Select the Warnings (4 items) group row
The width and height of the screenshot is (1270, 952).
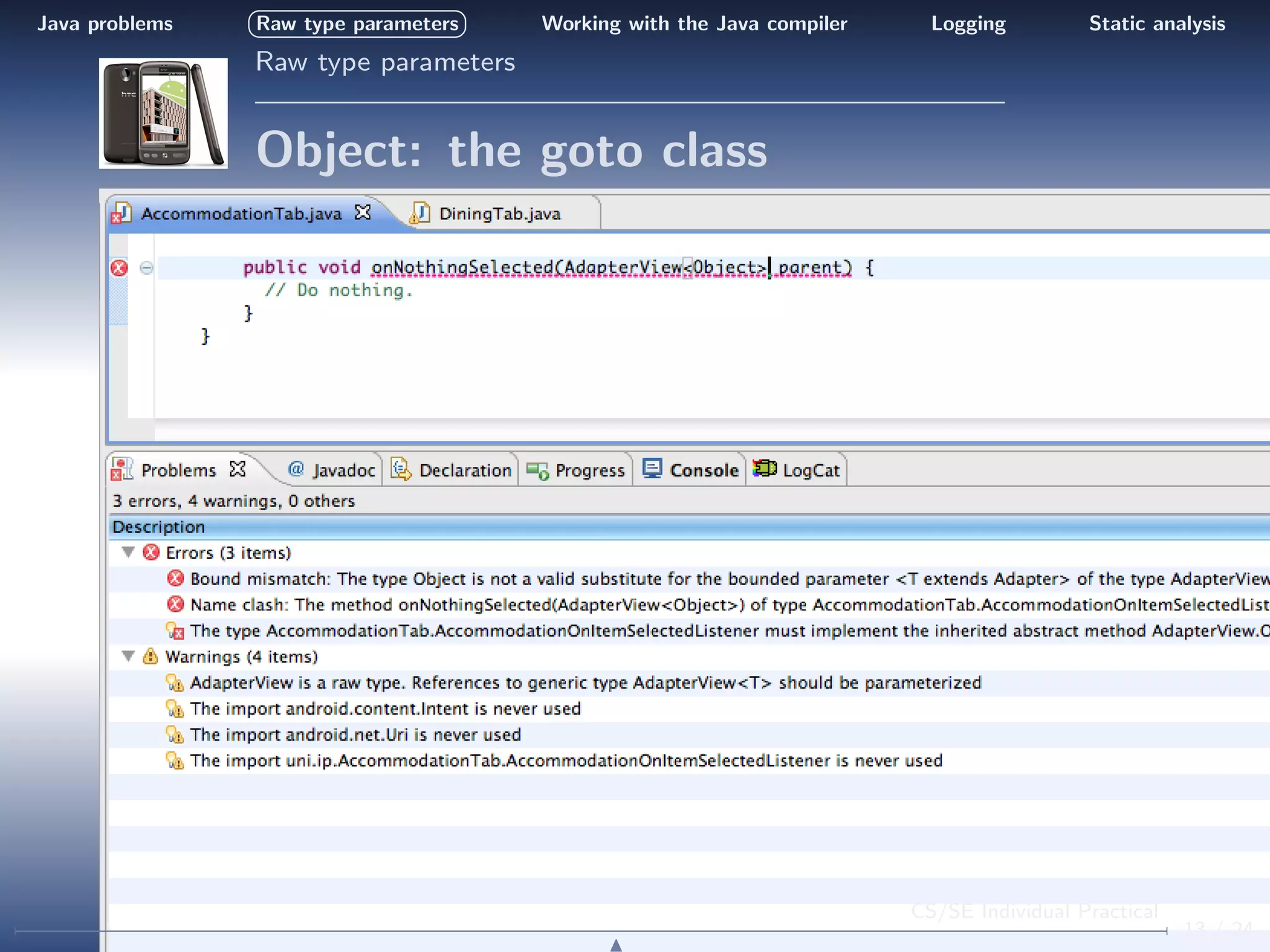click(690, 657)
